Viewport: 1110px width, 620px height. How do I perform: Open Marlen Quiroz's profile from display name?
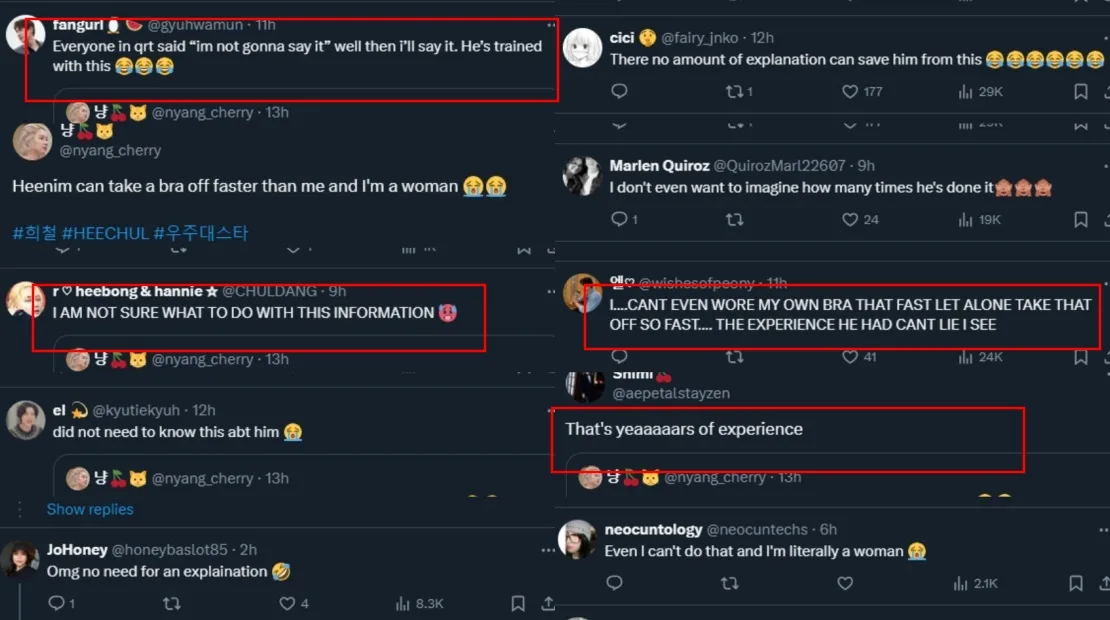[659, 165]
